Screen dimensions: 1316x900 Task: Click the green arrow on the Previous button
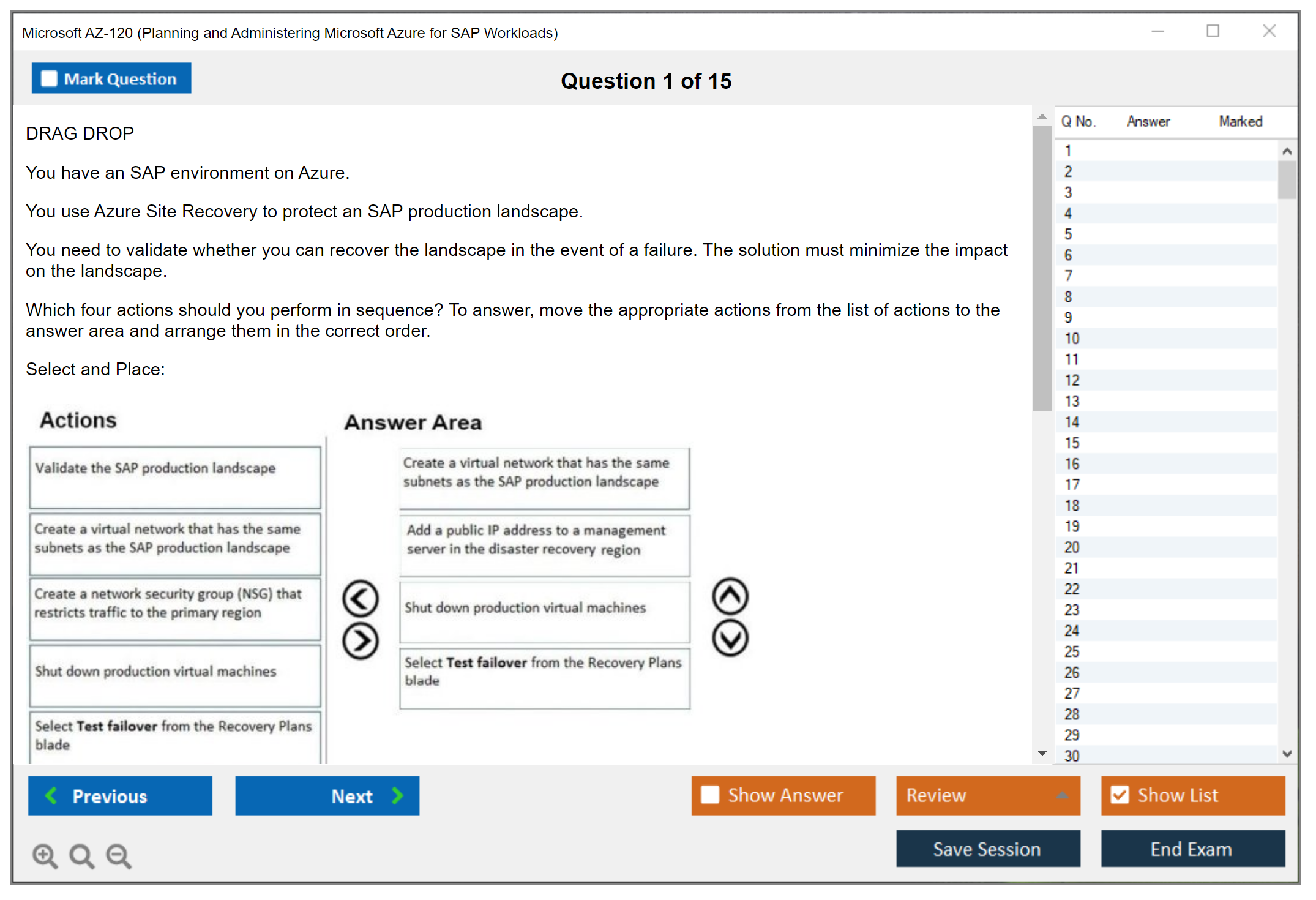pos(51,795)
